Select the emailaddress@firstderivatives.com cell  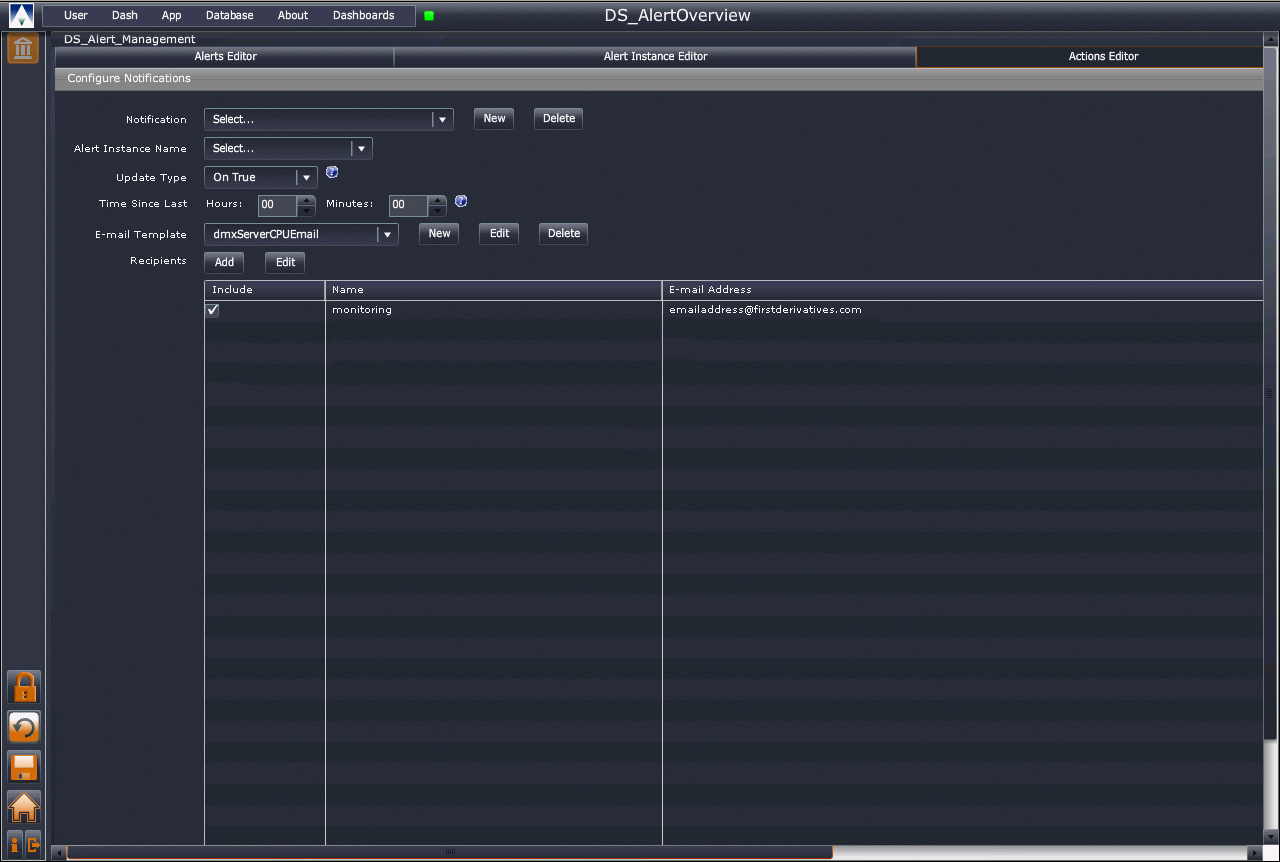click(x=963, y=310)
